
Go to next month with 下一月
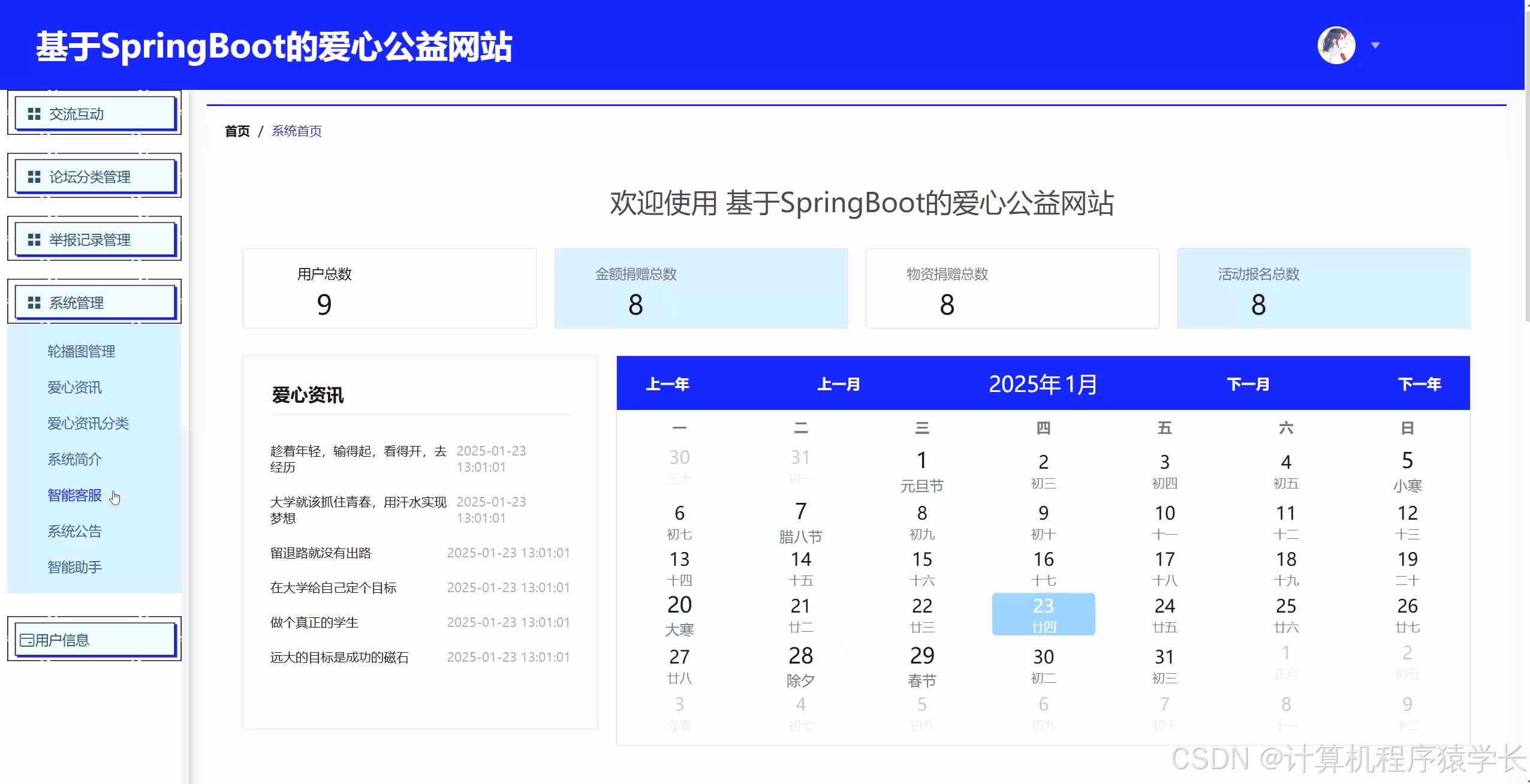click(1248, 384)
